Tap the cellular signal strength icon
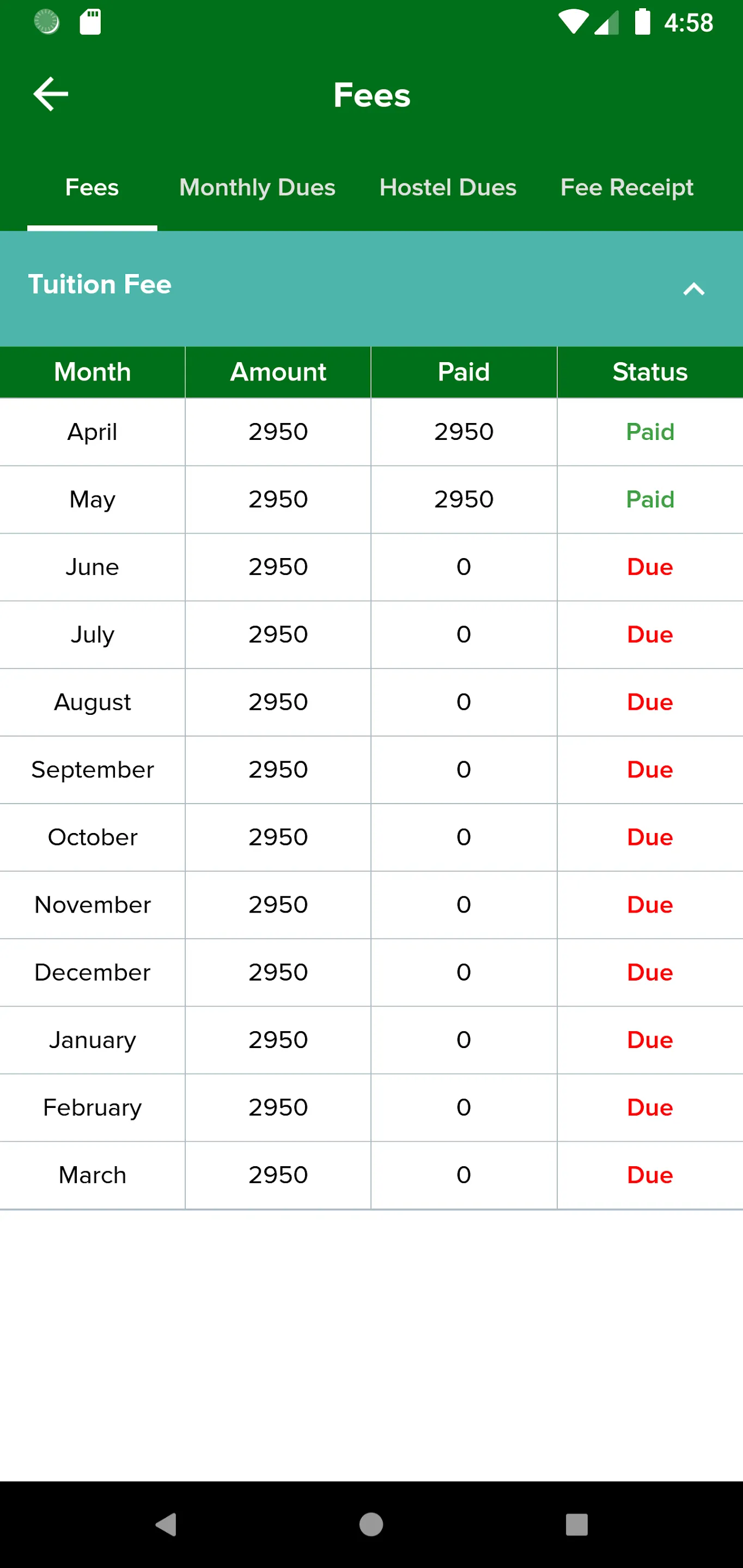The image size is (743, 1568). coord(607,22)
